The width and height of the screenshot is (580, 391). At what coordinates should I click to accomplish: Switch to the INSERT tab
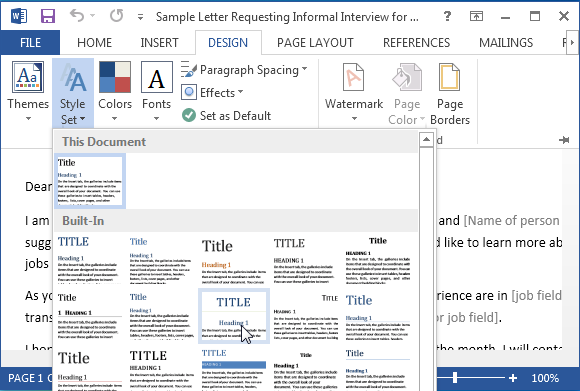click(159, 43)
